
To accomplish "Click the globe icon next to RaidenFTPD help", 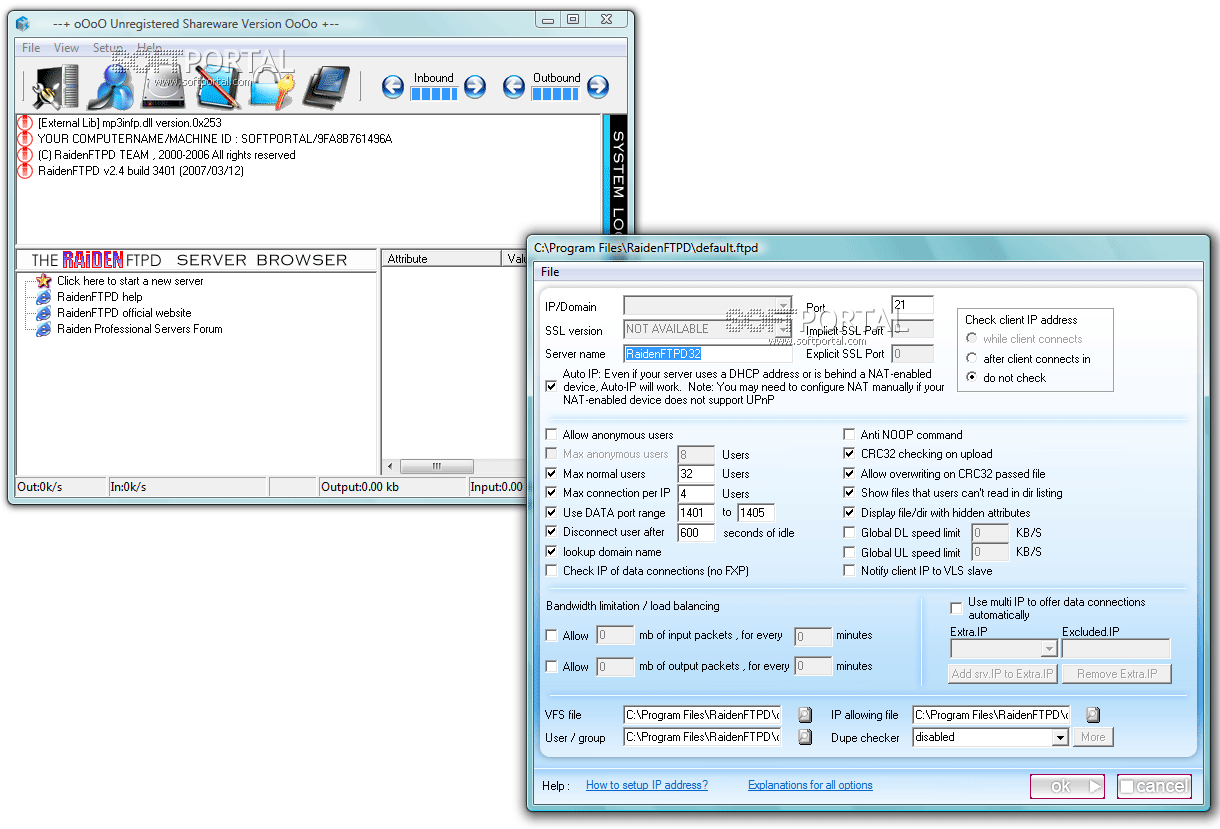I will pyautogui.click(x=44, y=297).
